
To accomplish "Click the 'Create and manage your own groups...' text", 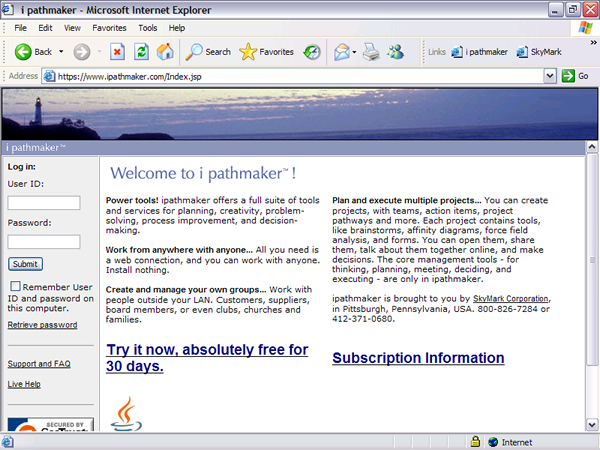I will (186, 290).
